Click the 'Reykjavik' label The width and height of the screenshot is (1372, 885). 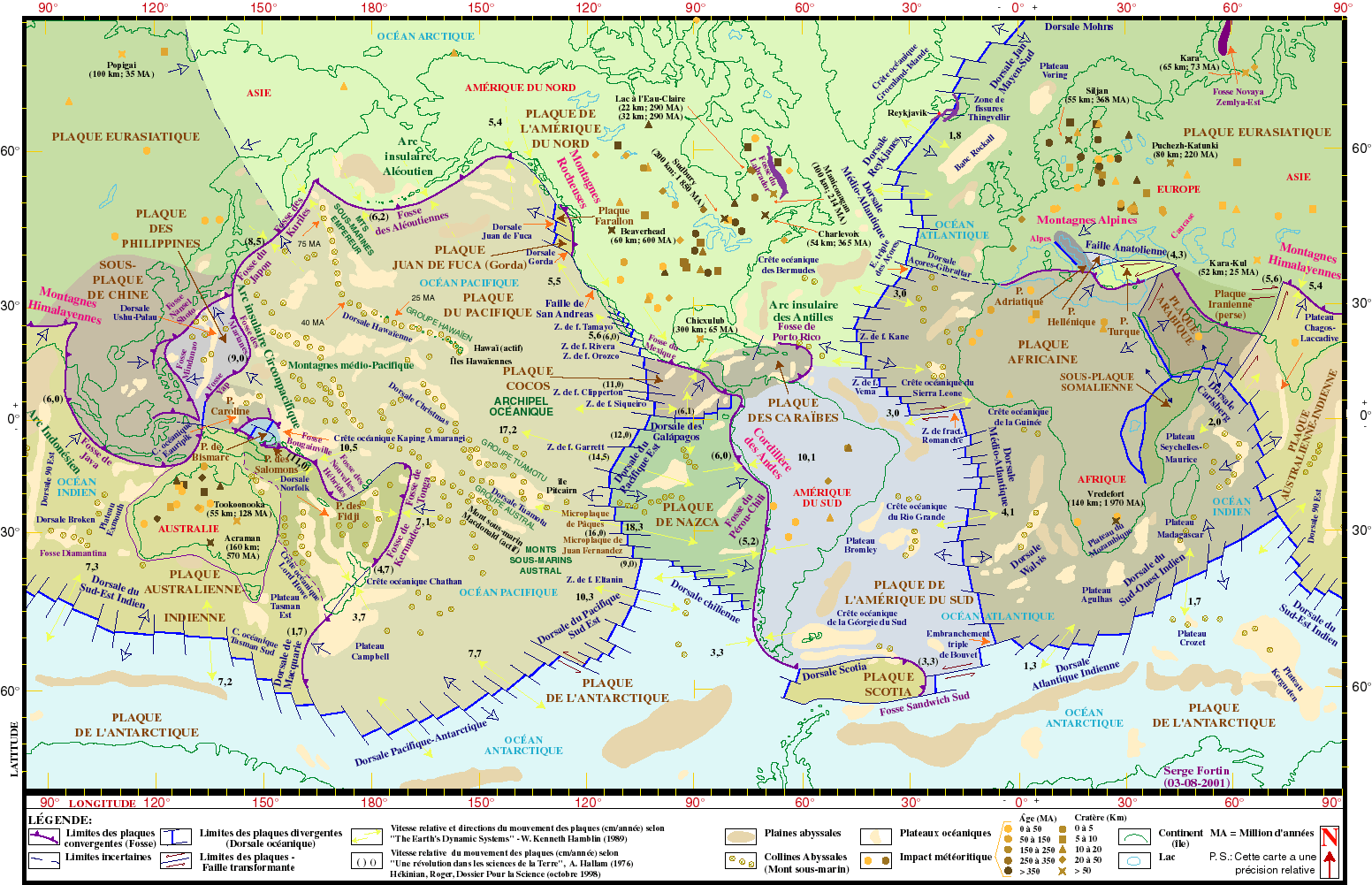[x=907, y=113]
